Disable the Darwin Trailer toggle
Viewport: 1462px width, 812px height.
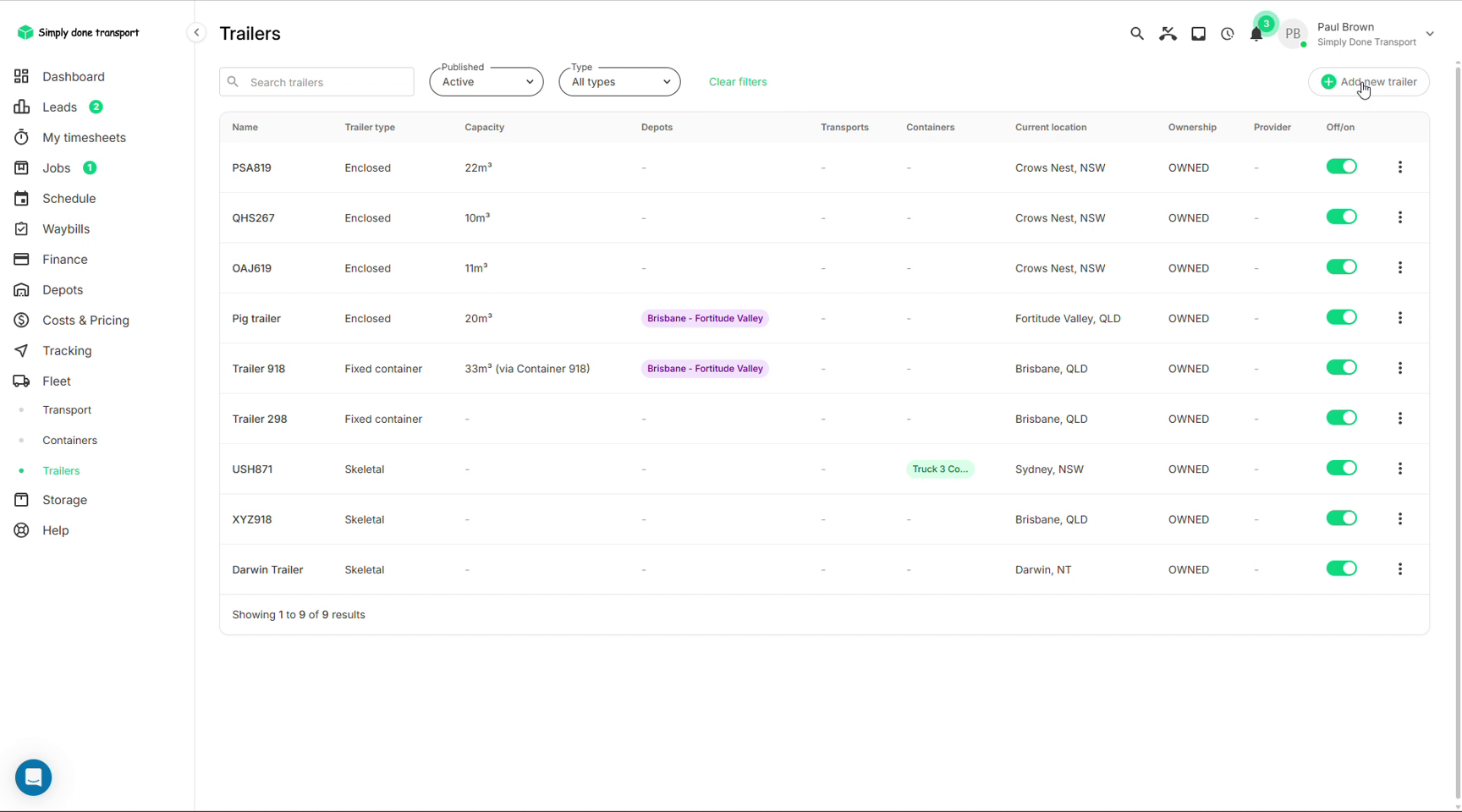[1341, 568]
